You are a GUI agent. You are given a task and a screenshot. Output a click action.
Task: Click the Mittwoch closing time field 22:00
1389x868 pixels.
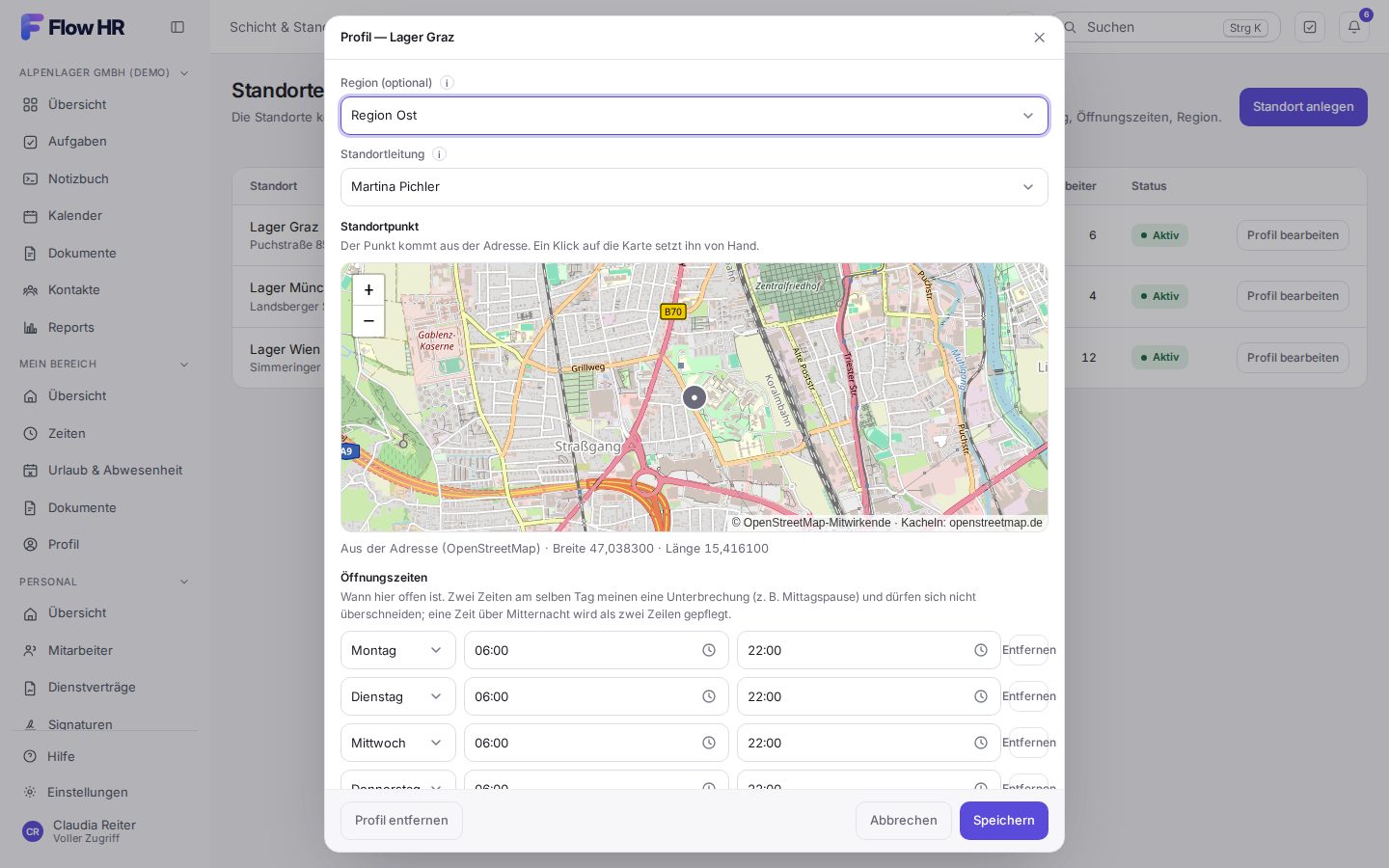point(868,743)
